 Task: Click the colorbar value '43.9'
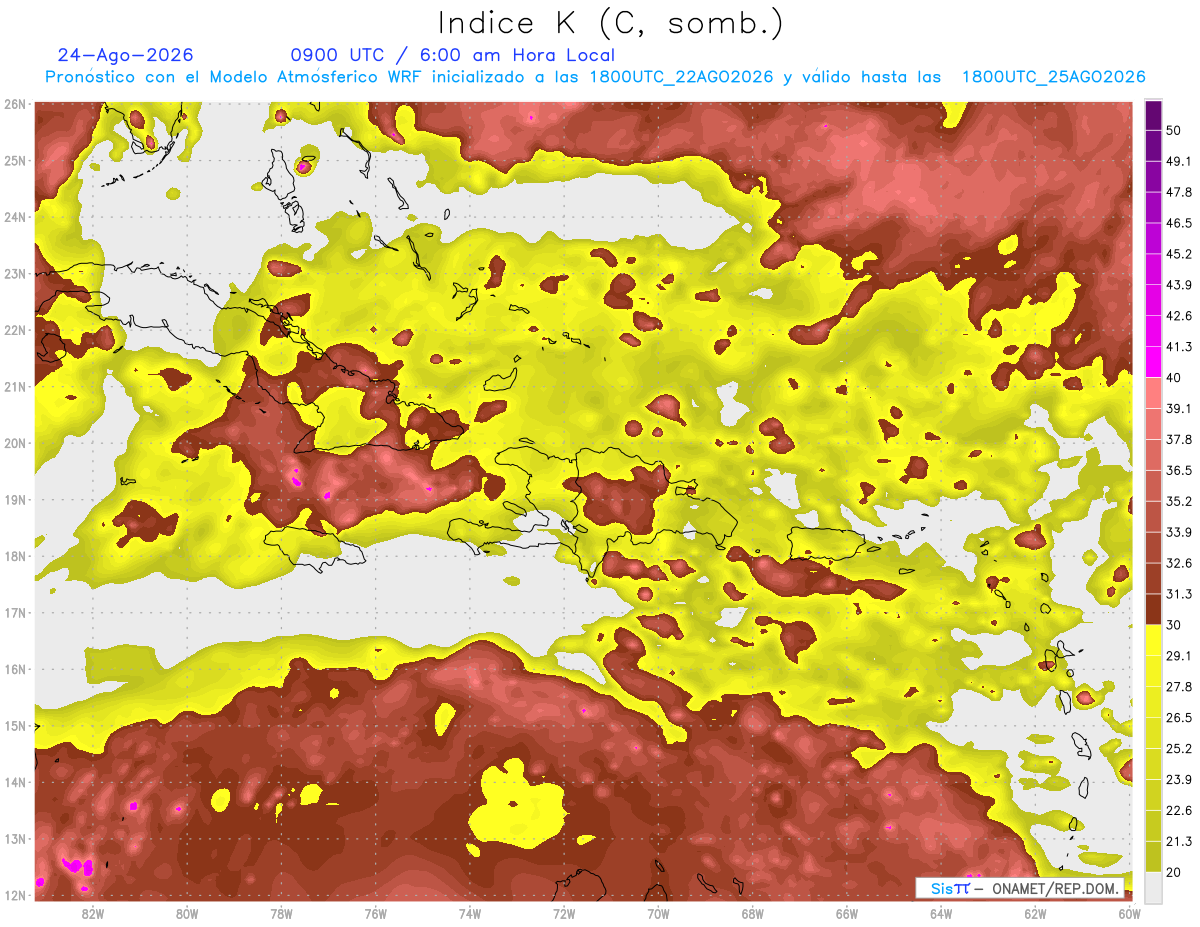pyautogui.click(x=1180, y=285)
